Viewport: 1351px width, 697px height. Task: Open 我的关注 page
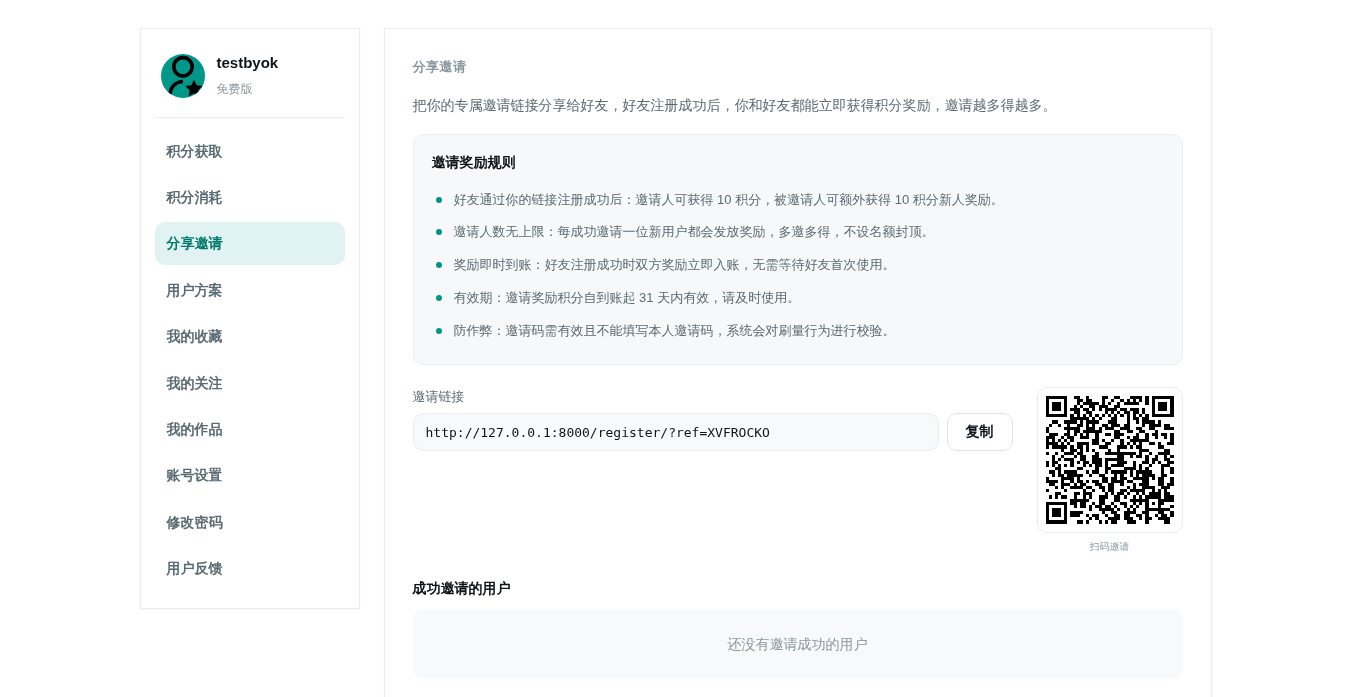(250, 383)
